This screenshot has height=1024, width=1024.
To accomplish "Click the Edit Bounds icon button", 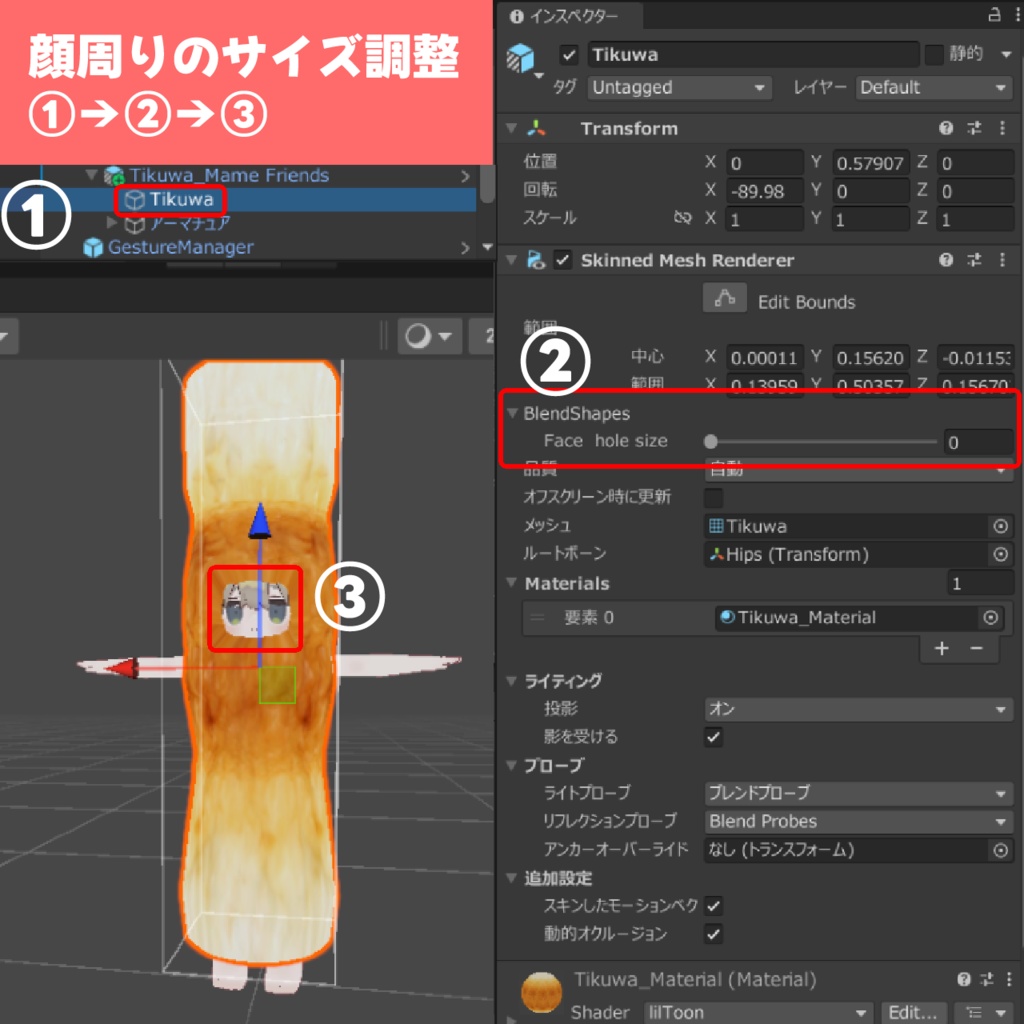I will (724, 298).
